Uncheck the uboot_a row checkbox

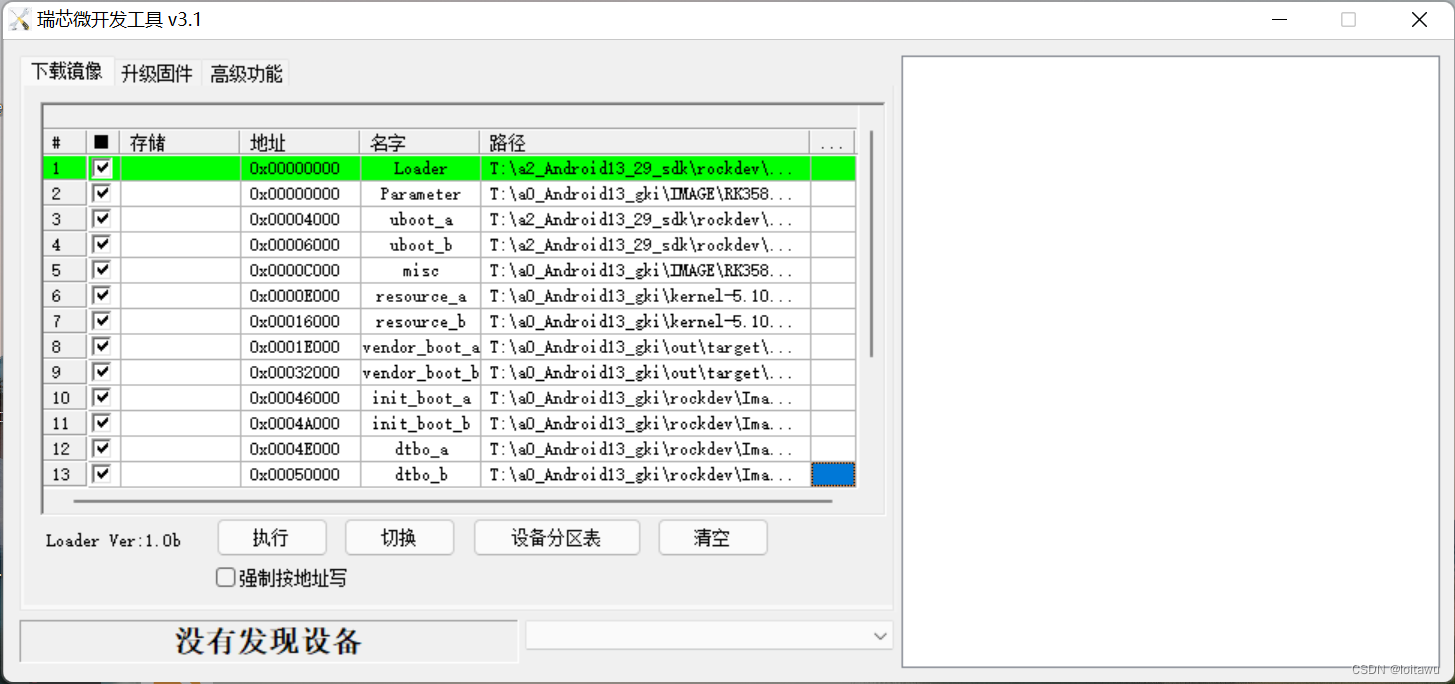(102, 219)
